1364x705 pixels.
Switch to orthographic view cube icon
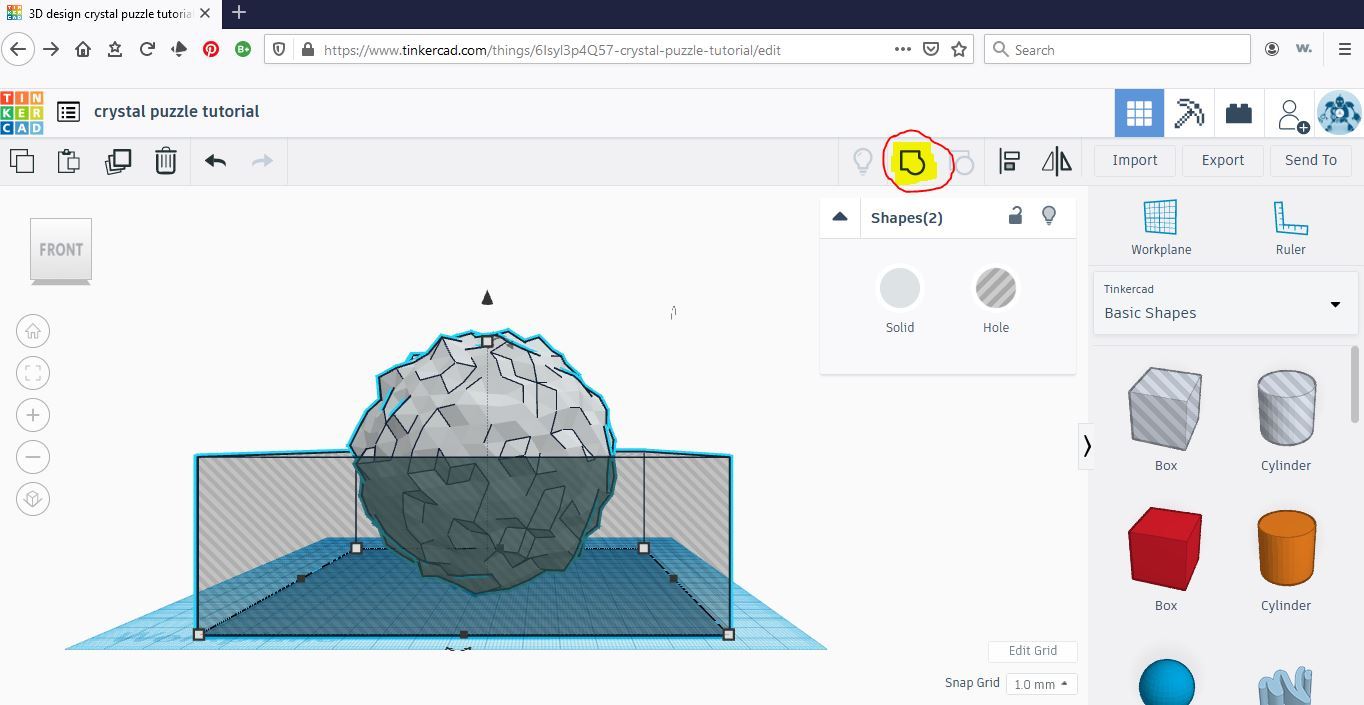[x=33, y=499]
